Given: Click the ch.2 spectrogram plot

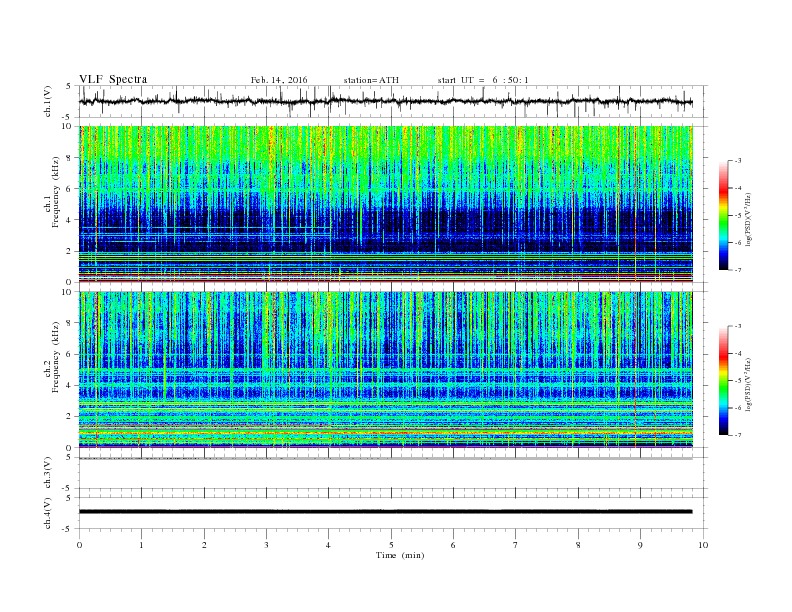Looking at the screenshot, I should (385, 370).
